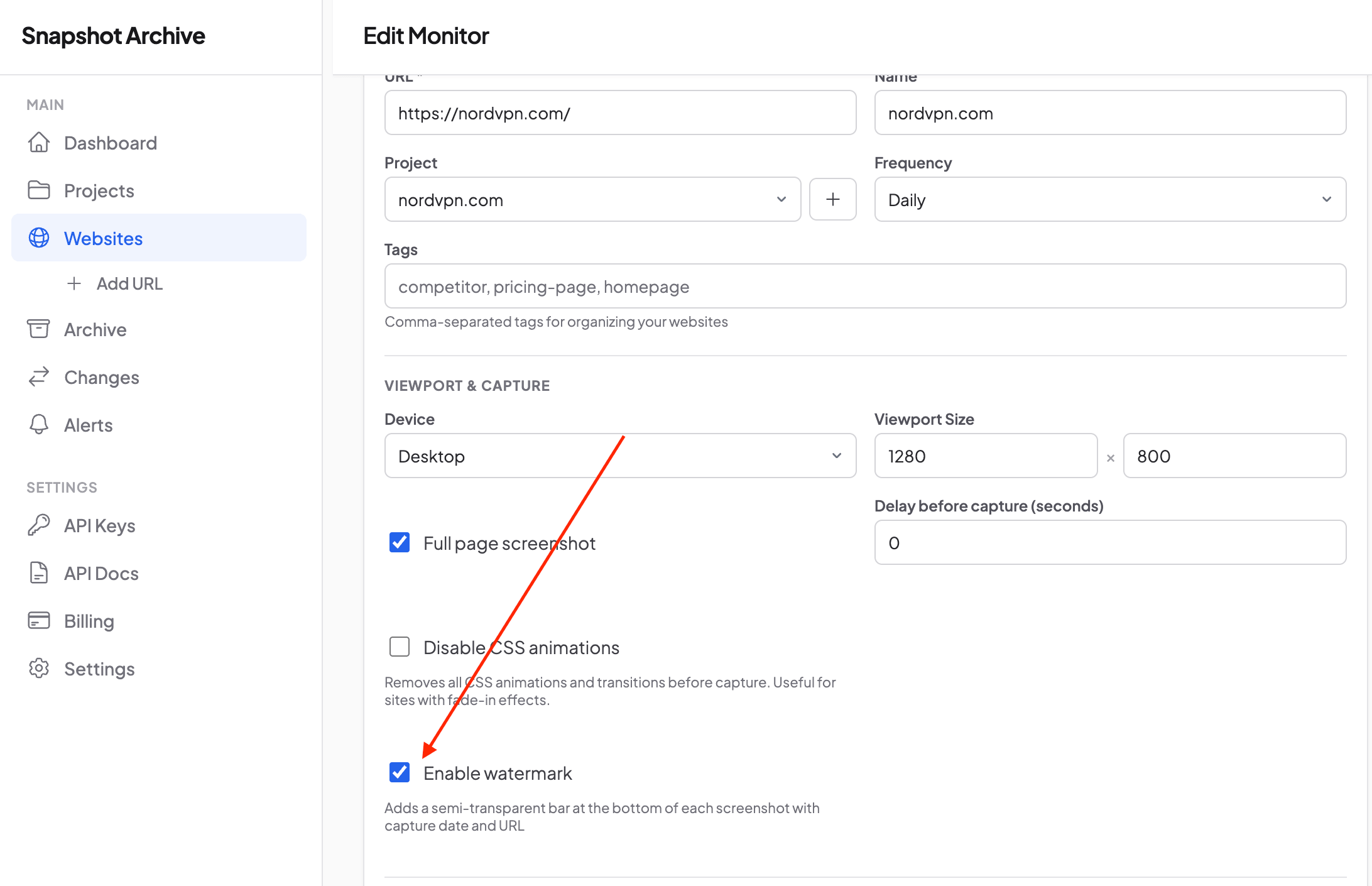Open Dashboard in the sidebar
The width and height of the screenshot is (1372, 886).
coord(159,143)
